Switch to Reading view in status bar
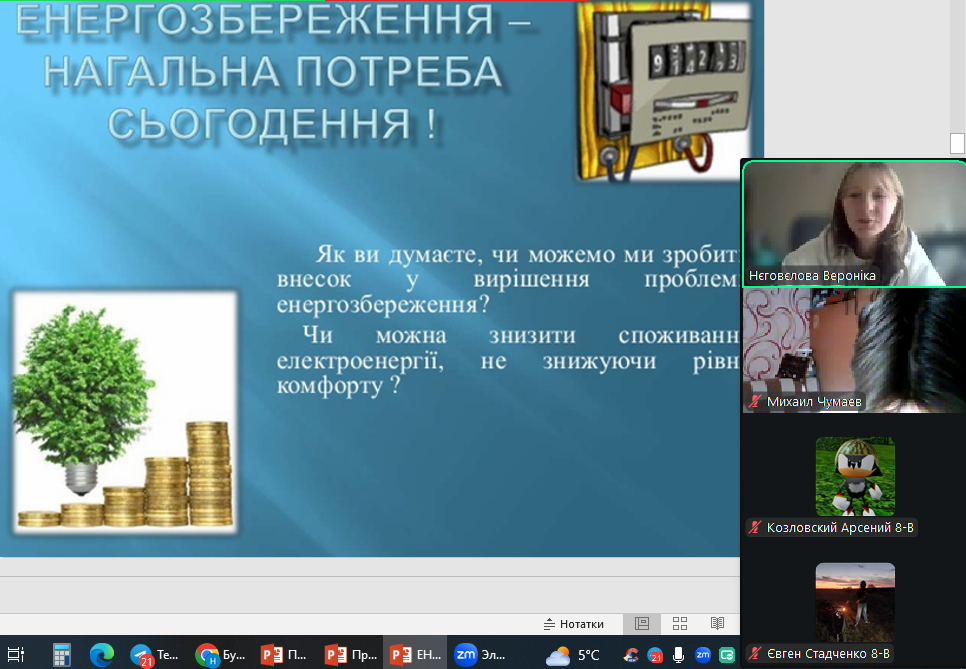Image resolution: width=966 pixels, height=669 pixels. click(717, 623)
